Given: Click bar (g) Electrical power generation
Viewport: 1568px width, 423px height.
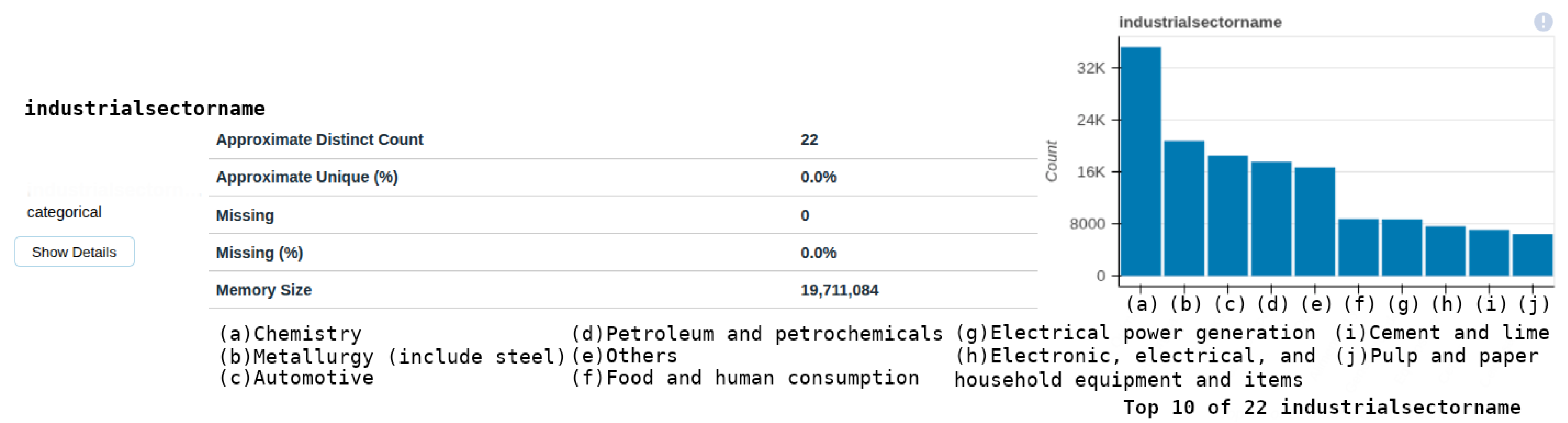Looking at the screenshot, I should [x=1402, y=248].
